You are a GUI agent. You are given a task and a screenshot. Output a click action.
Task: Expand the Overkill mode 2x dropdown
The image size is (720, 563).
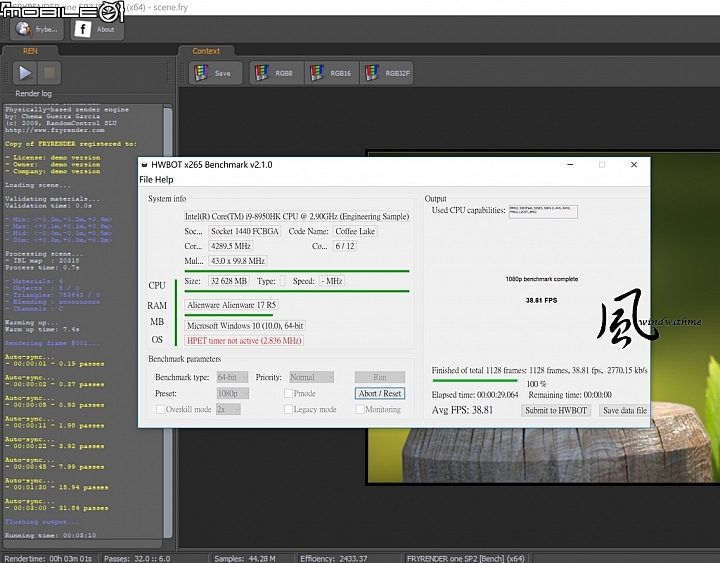click(x=228, y=409)
